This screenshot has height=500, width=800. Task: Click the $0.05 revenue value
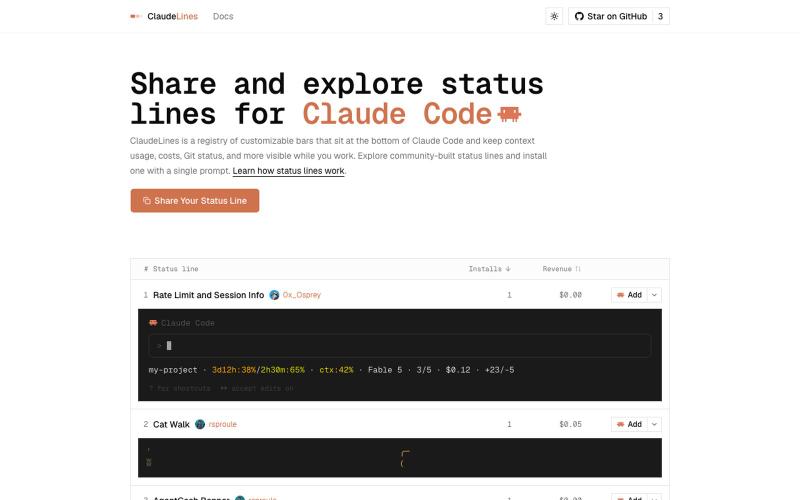click(570, 424)
